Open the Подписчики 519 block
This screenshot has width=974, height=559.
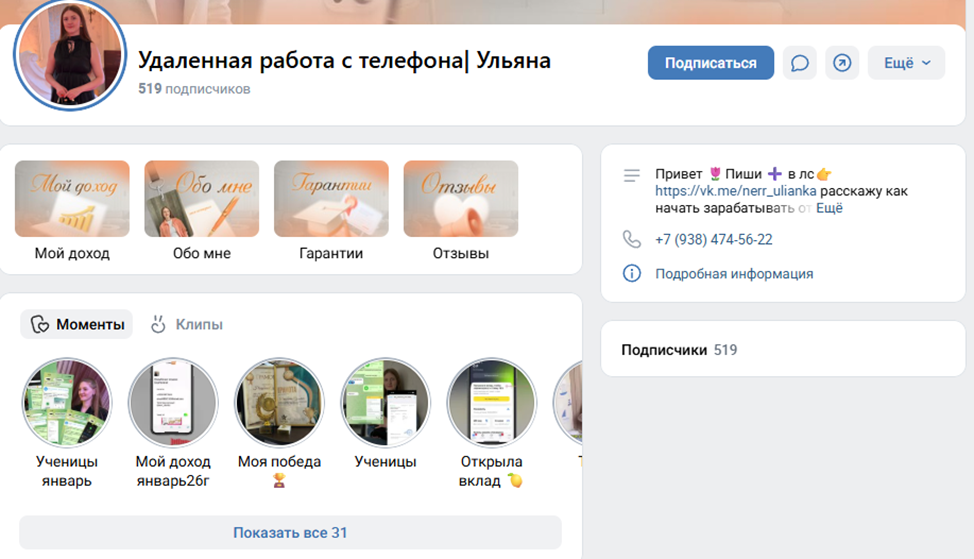[783, 349]
